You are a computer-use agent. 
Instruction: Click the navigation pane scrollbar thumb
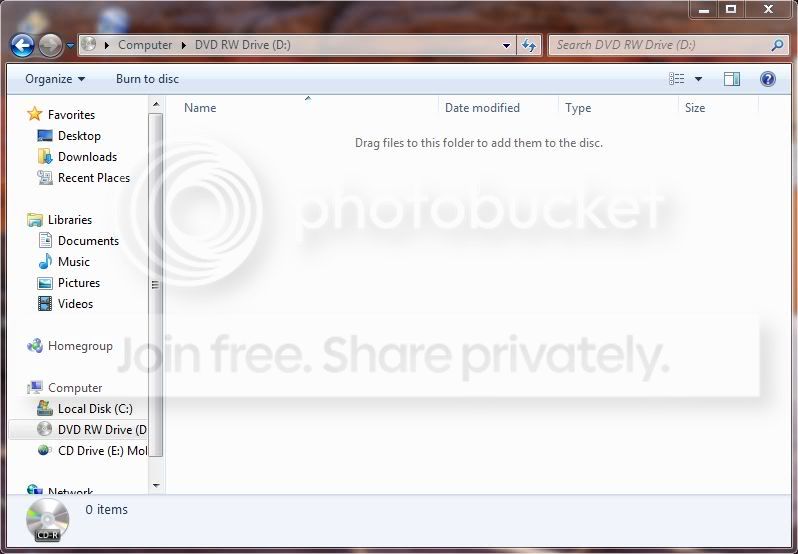tap(156, 285)
